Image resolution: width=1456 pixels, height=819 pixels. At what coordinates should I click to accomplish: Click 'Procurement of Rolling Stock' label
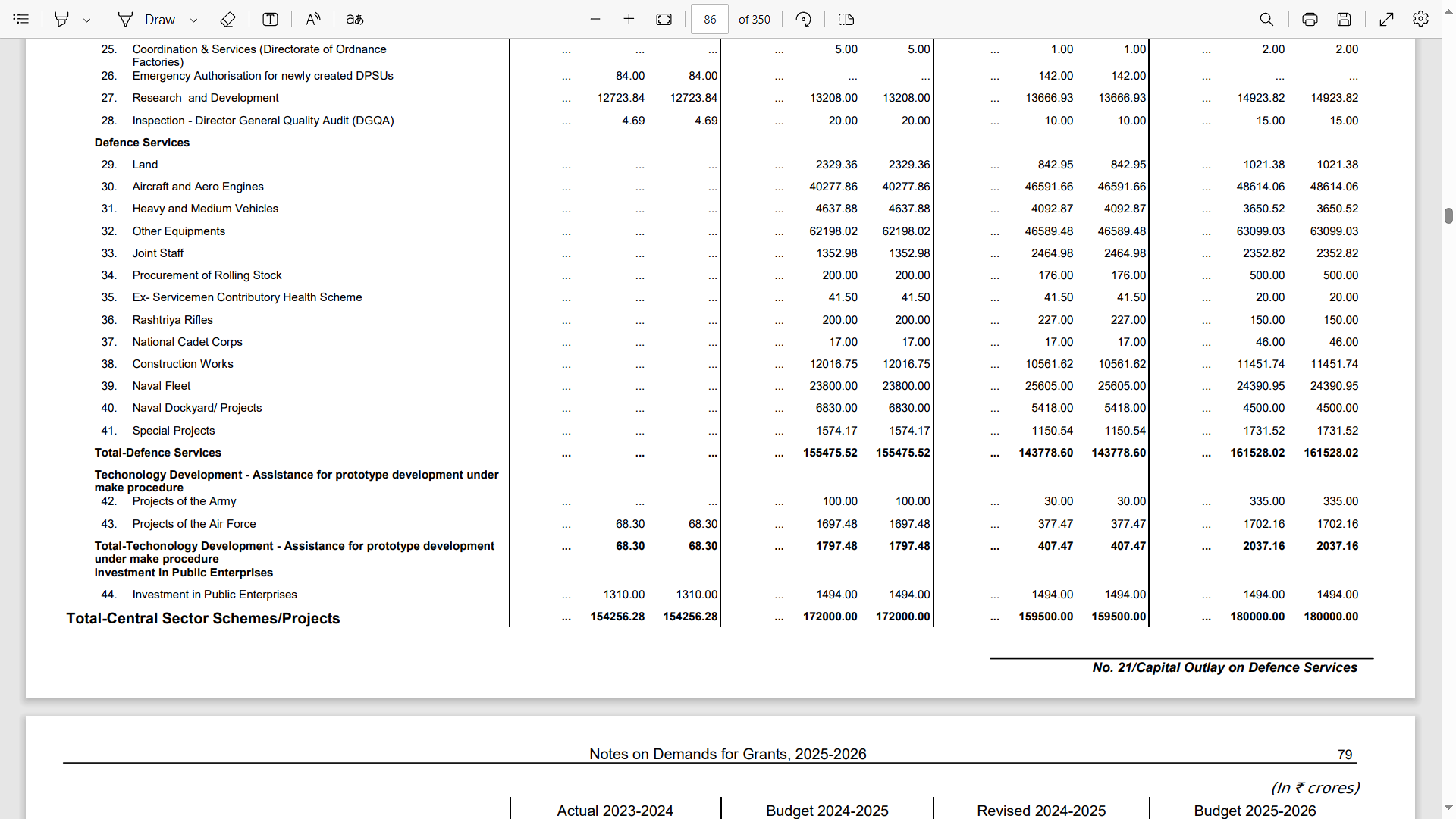point(207,275)
